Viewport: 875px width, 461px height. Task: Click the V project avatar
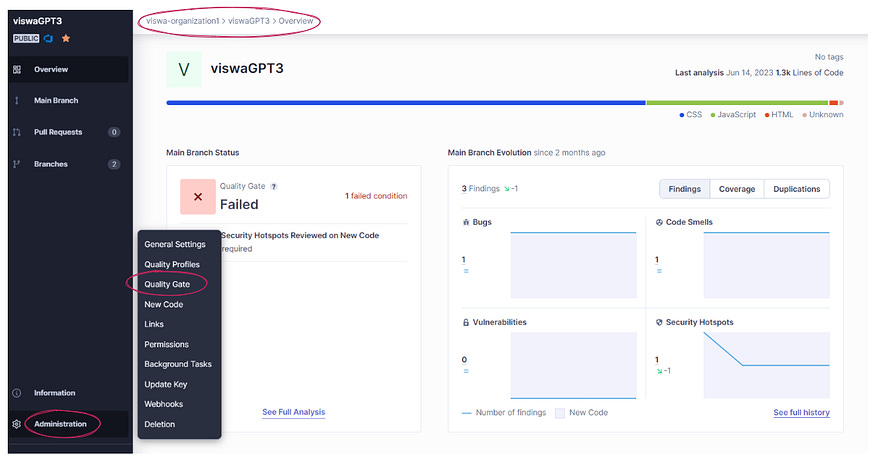(x=184, y=69)
